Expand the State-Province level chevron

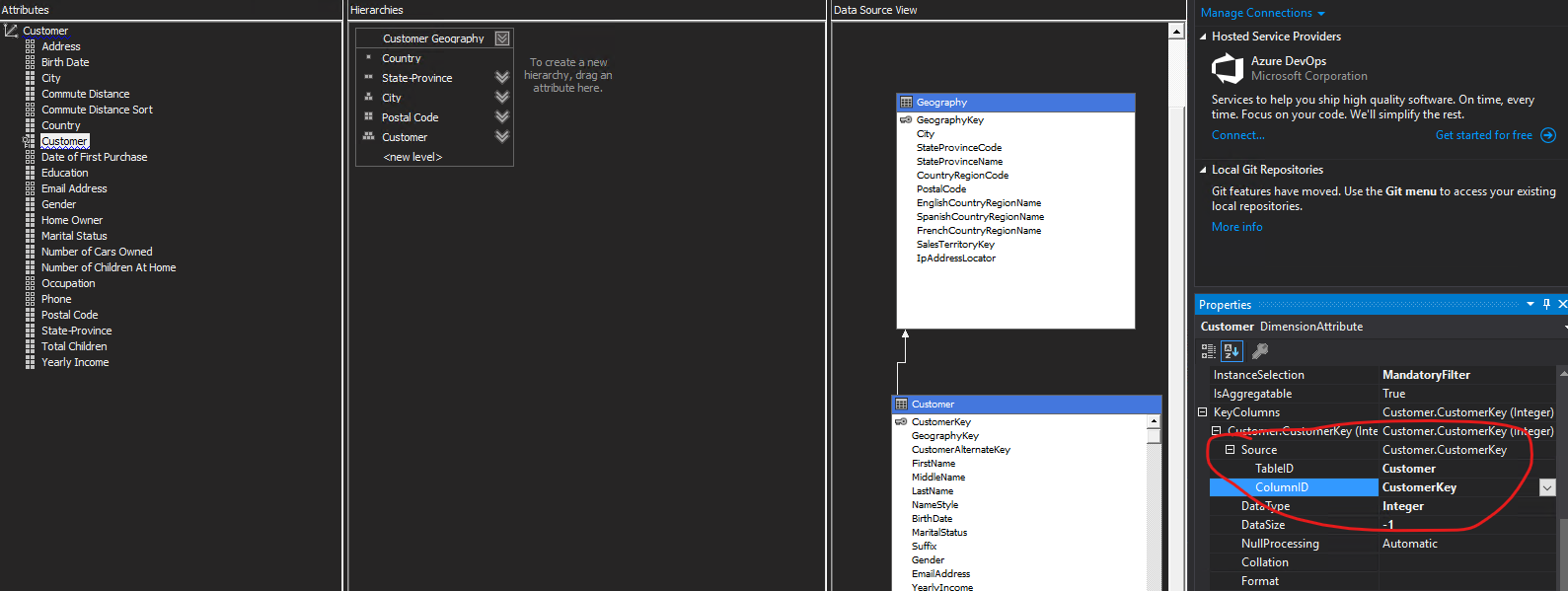tap(502, 77)
